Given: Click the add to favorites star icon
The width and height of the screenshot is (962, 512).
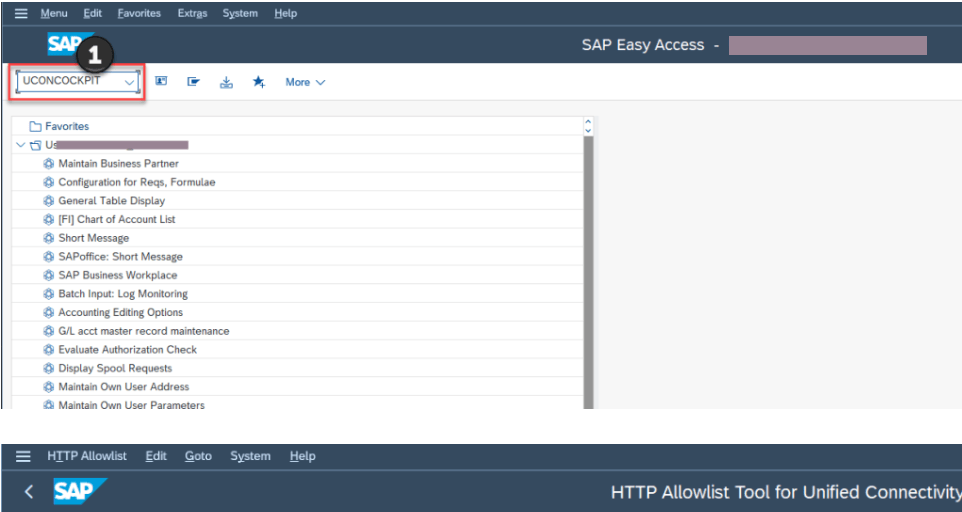Looking at the screenshot, I should coord(258,82).
